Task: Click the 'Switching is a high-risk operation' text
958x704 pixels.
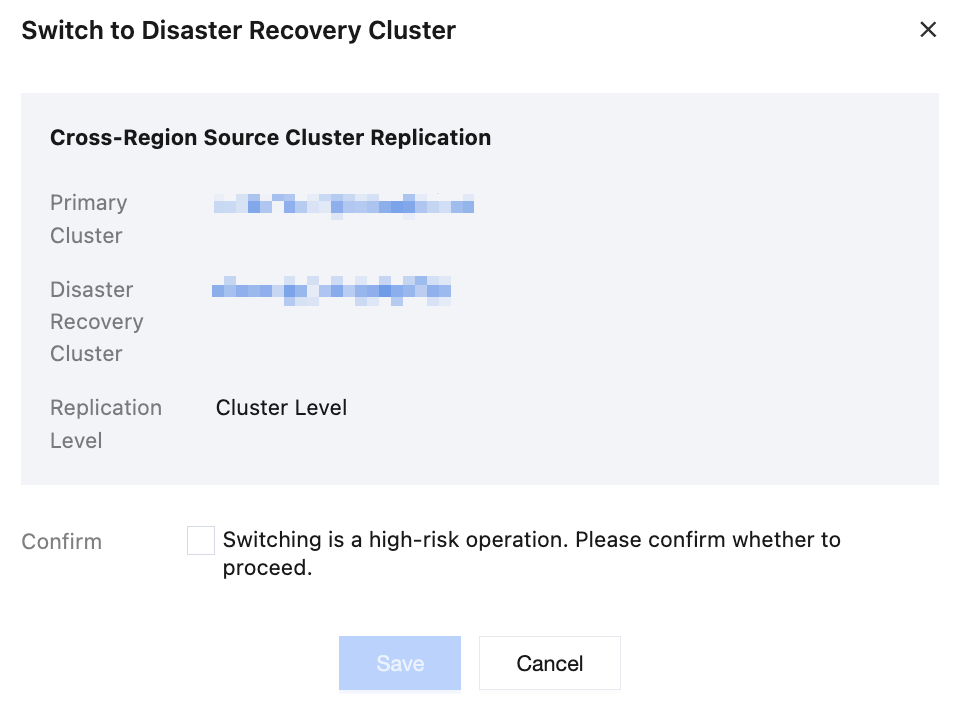Action: tap(395, 540)
